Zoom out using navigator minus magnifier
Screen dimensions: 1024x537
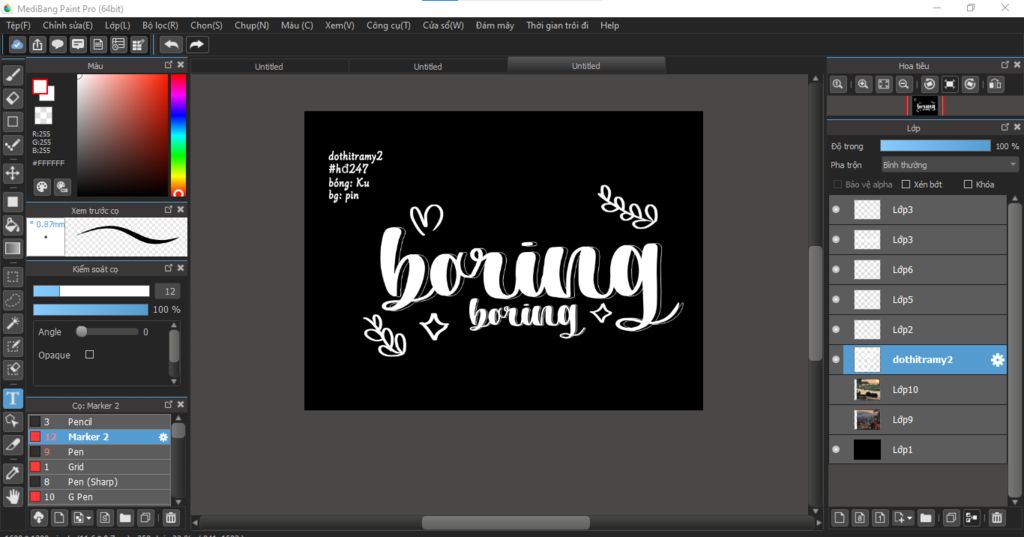[x=904, y=84]
